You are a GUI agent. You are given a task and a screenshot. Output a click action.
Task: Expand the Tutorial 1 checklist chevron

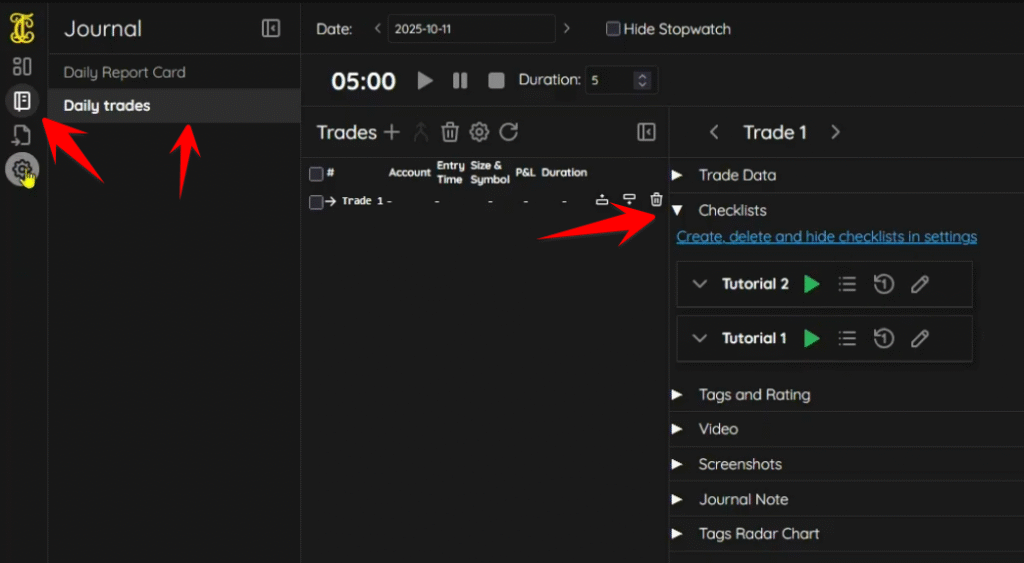coord(700,338)
